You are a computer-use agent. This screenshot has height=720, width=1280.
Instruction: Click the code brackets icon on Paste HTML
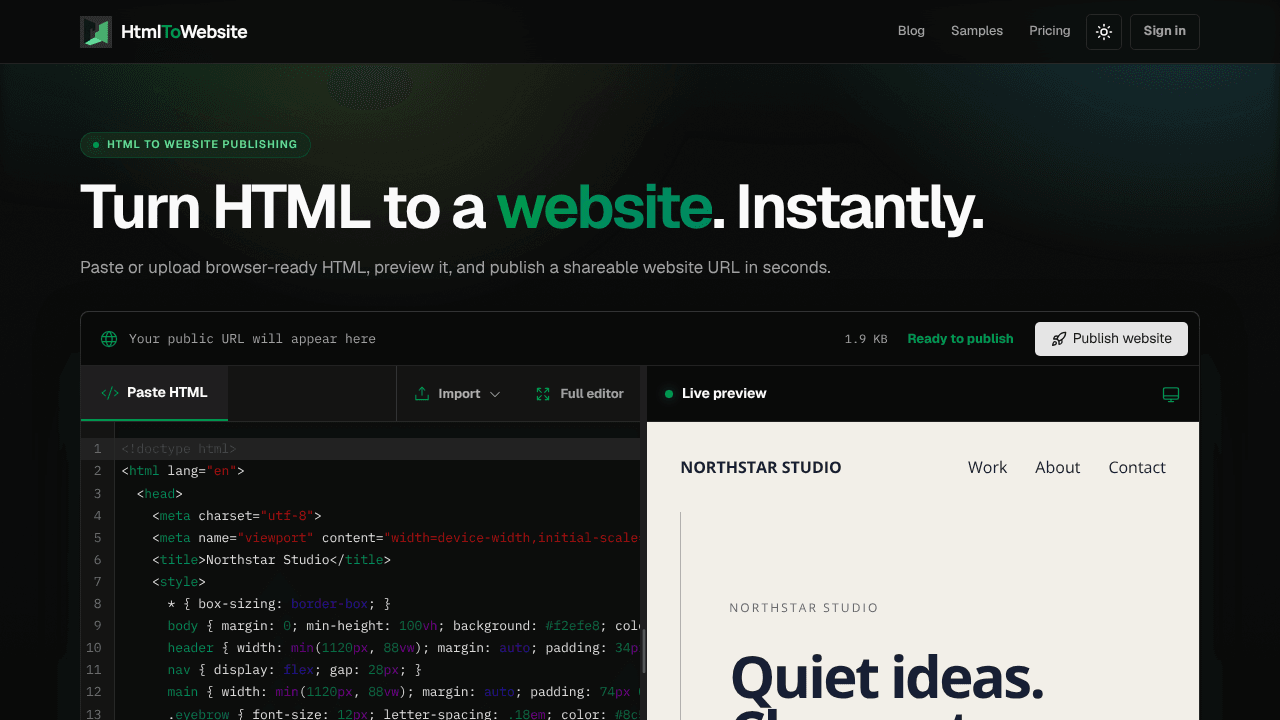110,393
